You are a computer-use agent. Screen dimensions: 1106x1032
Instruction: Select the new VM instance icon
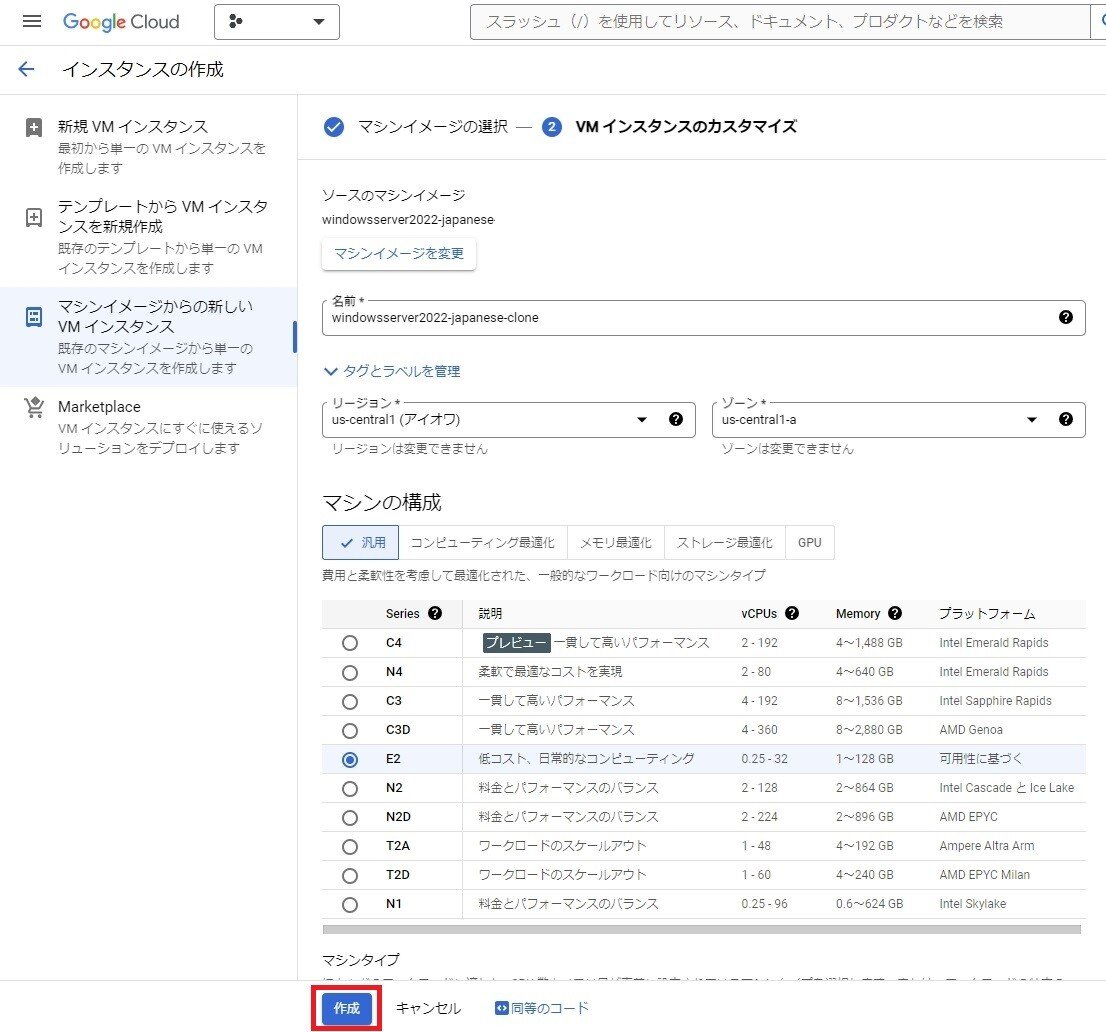pyautogui.click(x=33, y=128)
